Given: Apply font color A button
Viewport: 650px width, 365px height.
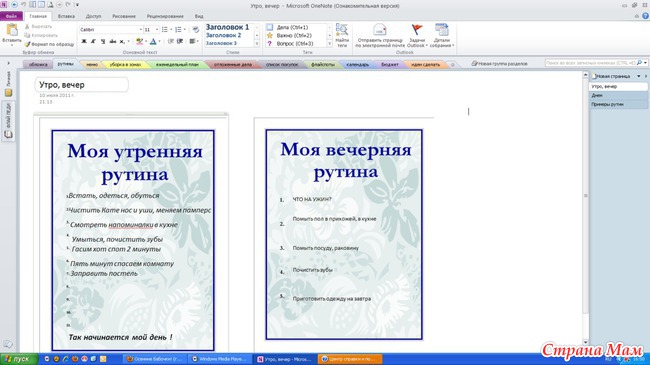Looking at the screenshot, I should (x=153, y=41).
